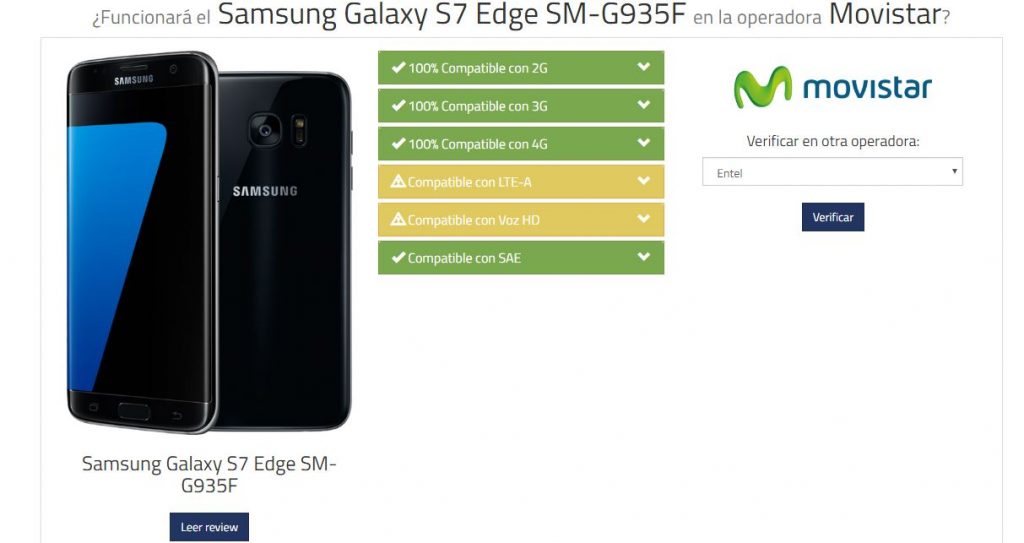Open the yellow Compatible con LTE-A bar
Image resolution: width=1024 pixels, height=543 pixels.
(x=521, y=182)
